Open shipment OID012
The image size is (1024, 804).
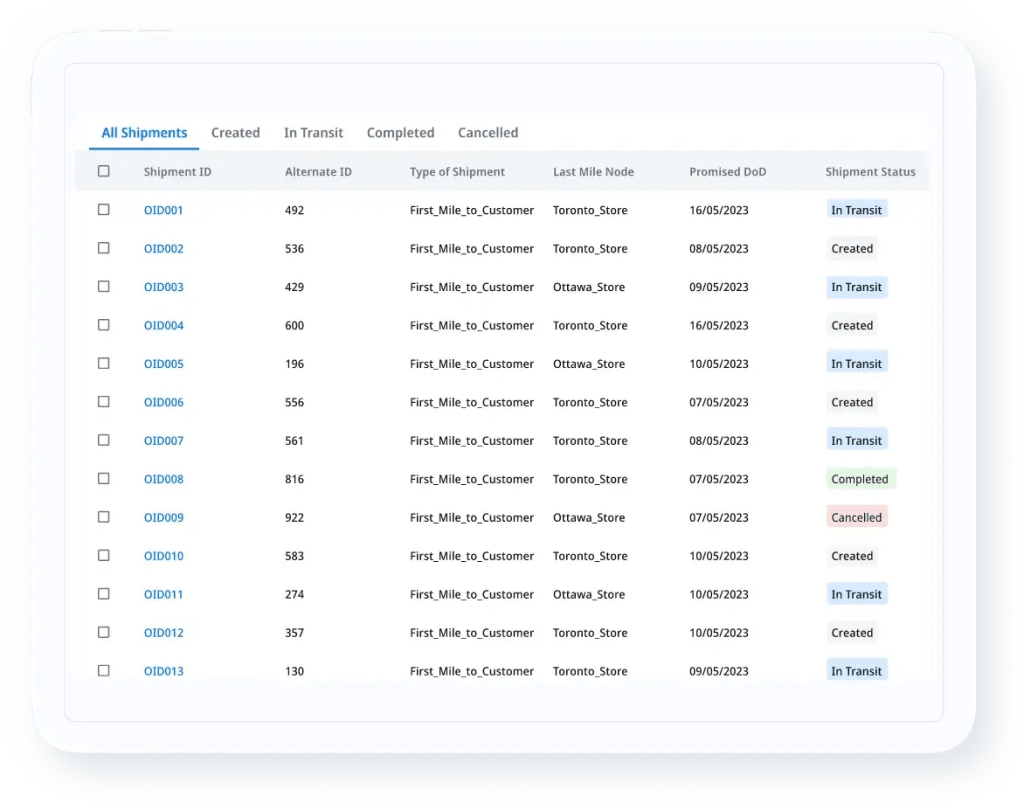(x=163, y=632)
